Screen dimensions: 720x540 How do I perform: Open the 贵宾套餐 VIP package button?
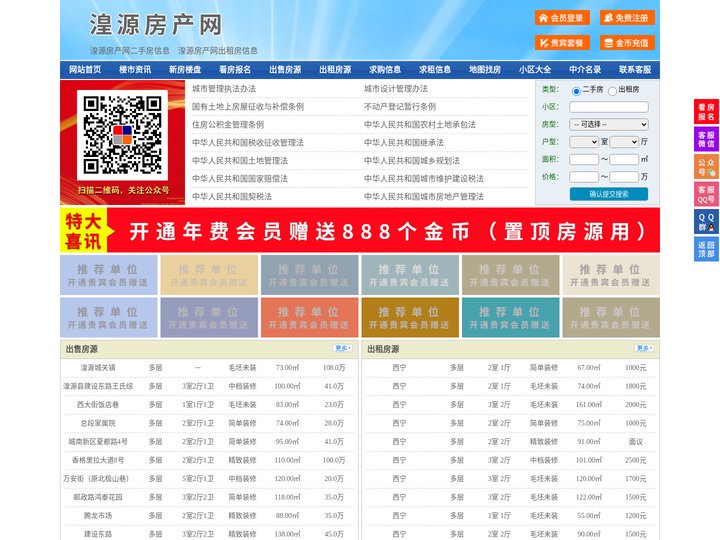[x=562, y=43]
